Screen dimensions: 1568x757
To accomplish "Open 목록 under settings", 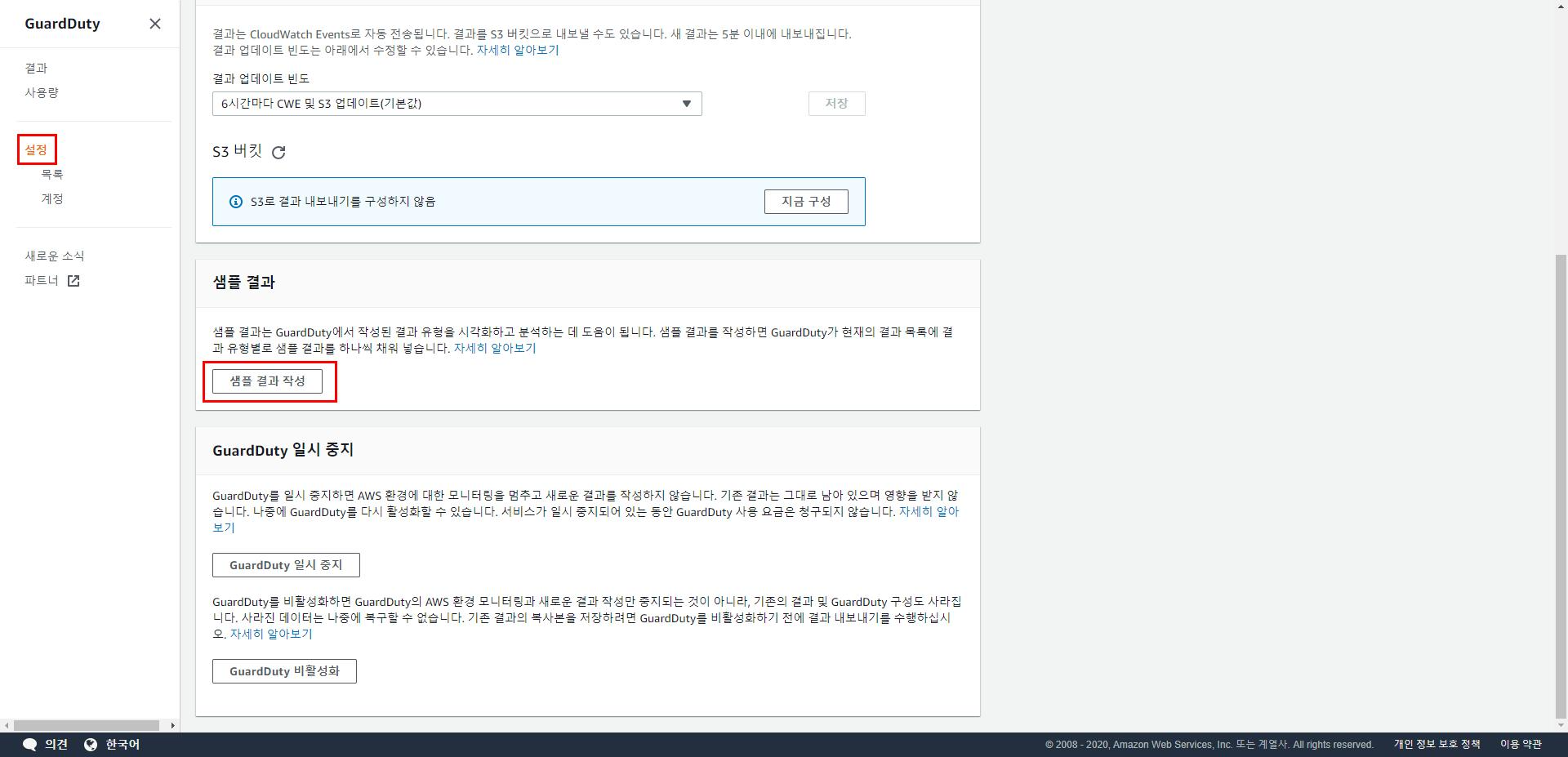I will (x=52, y=174).
